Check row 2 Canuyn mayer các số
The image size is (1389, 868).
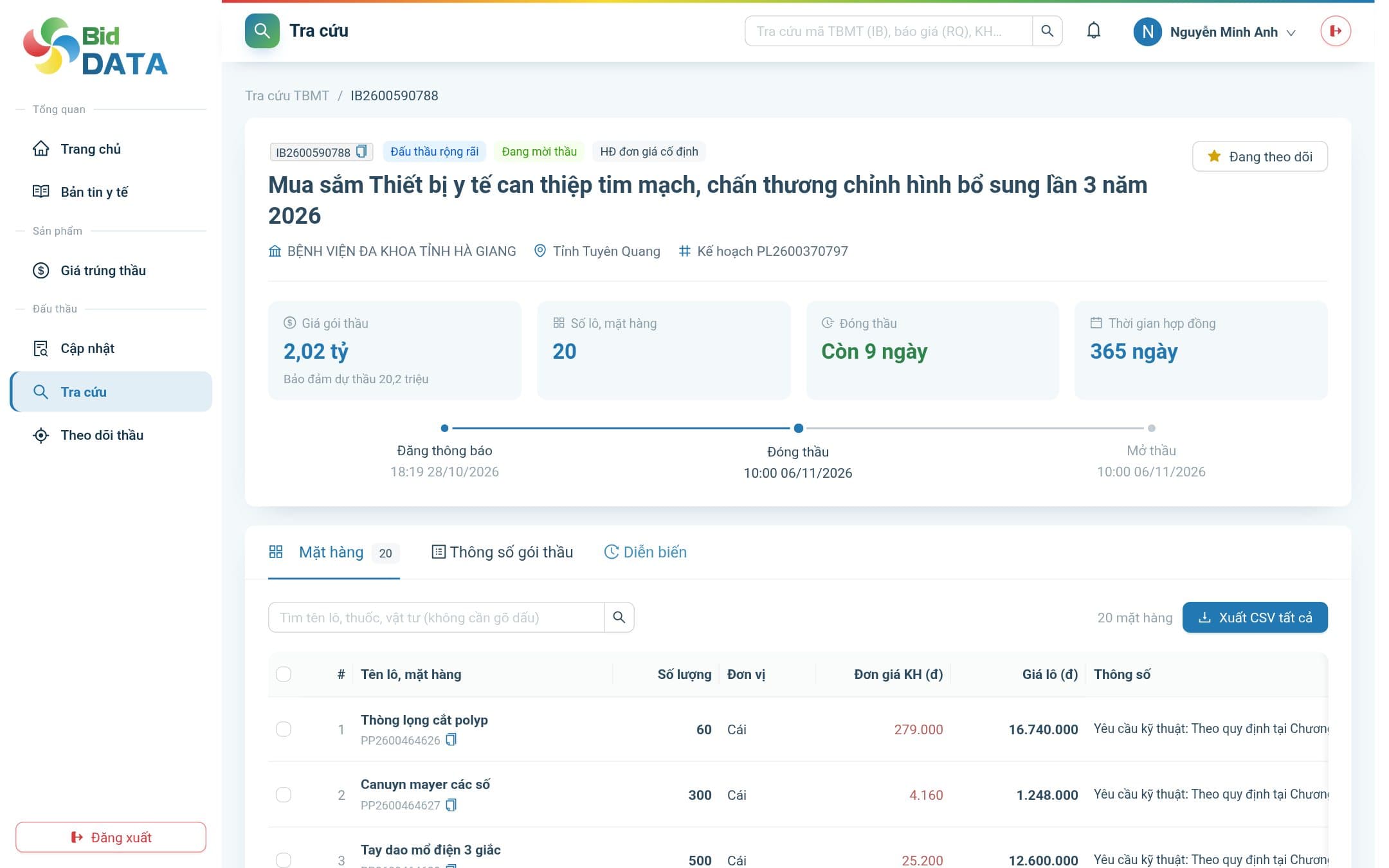tap(284, 795)
